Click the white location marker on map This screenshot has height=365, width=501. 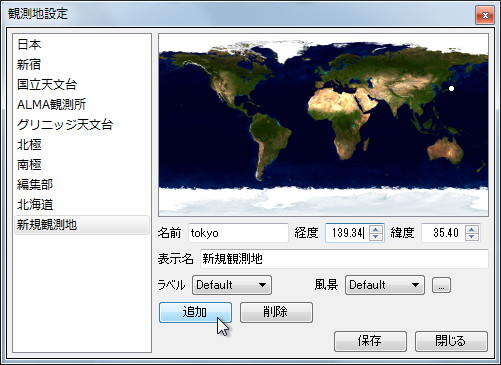[x=451, y=88]
